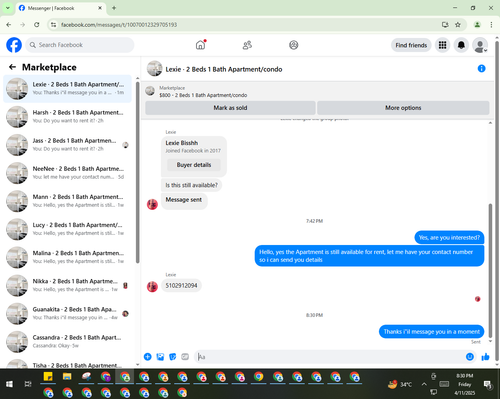Attach a photo with the image icon
Screen dimensions: 500x399
tap(160, 357)
